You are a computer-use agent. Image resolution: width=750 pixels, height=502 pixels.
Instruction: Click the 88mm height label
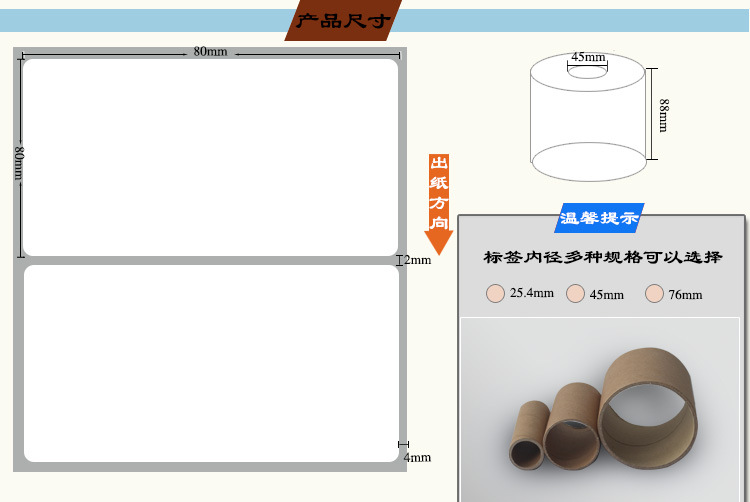[662, 114]
